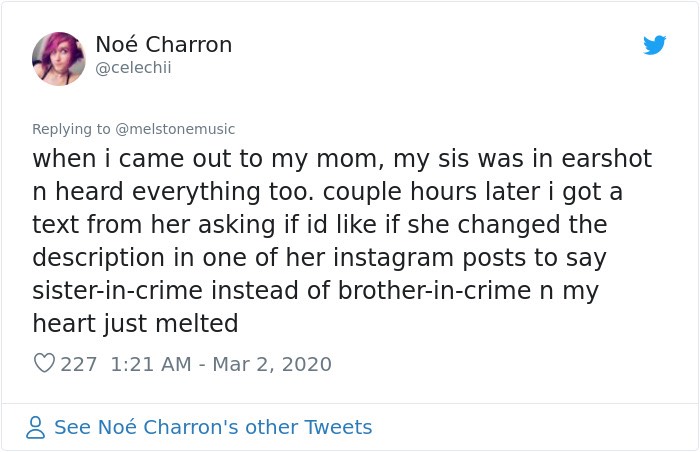This screenshot has width=700, height=452.
Task: Open the @melstonemusic mention
Action: click(175, 129)
